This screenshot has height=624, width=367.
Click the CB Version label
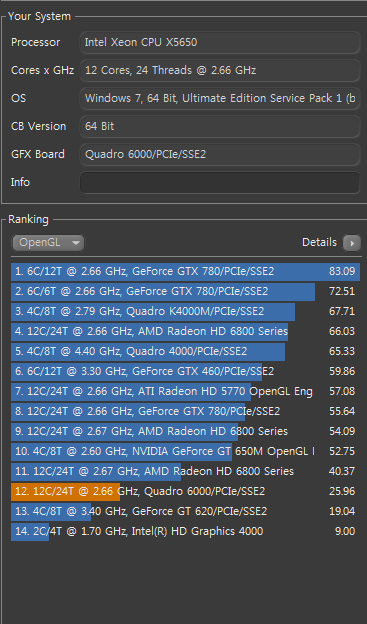click(x=39, y=126)
